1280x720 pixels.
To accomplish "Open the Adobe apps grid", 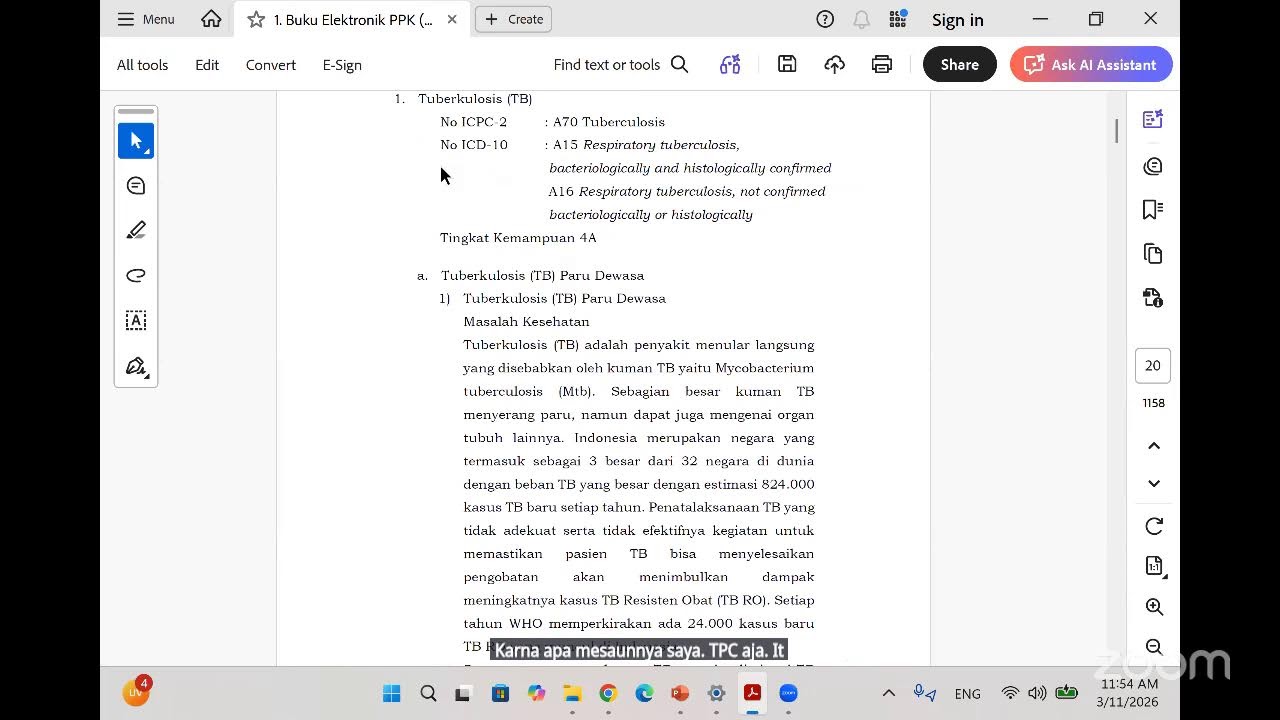I will tap(898, 19).
